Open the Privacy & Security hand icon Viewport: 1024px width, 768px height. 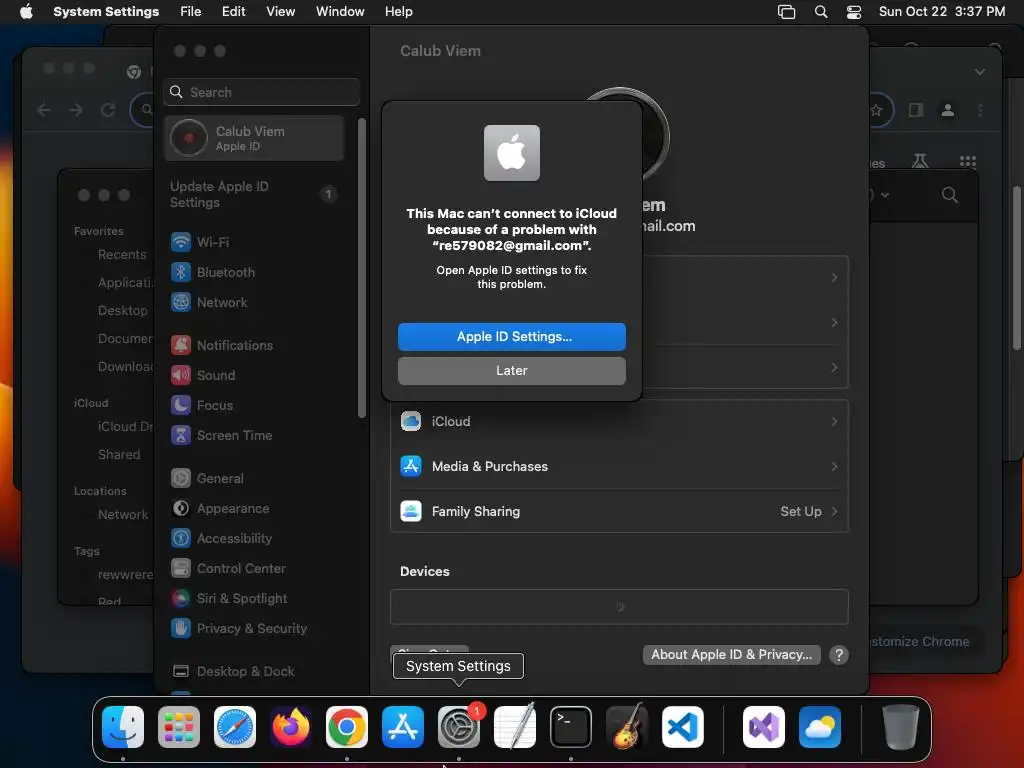tap(181, 628)
